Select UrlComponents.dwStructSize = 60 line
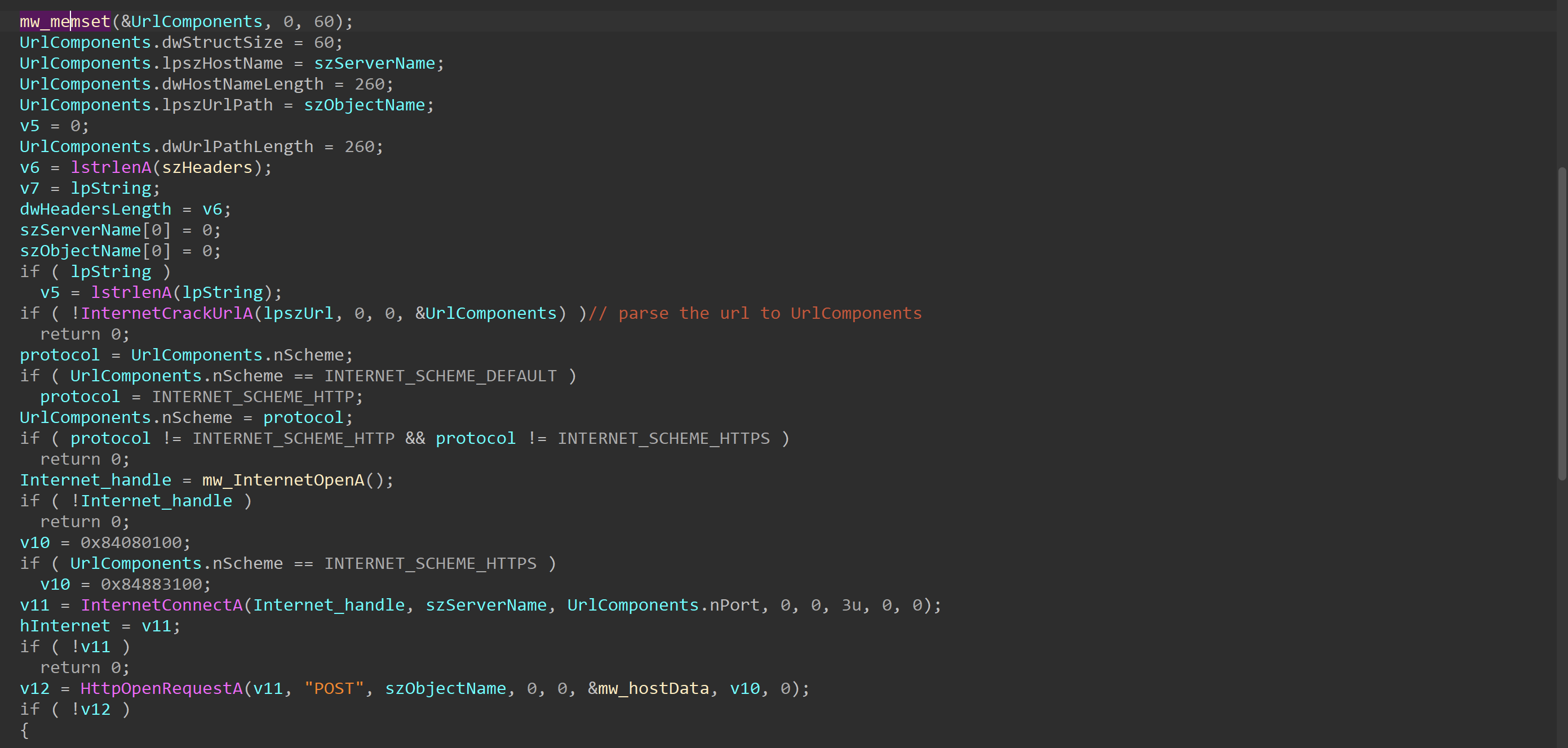Screen dimensions: 1568x748 coord(181,43)
